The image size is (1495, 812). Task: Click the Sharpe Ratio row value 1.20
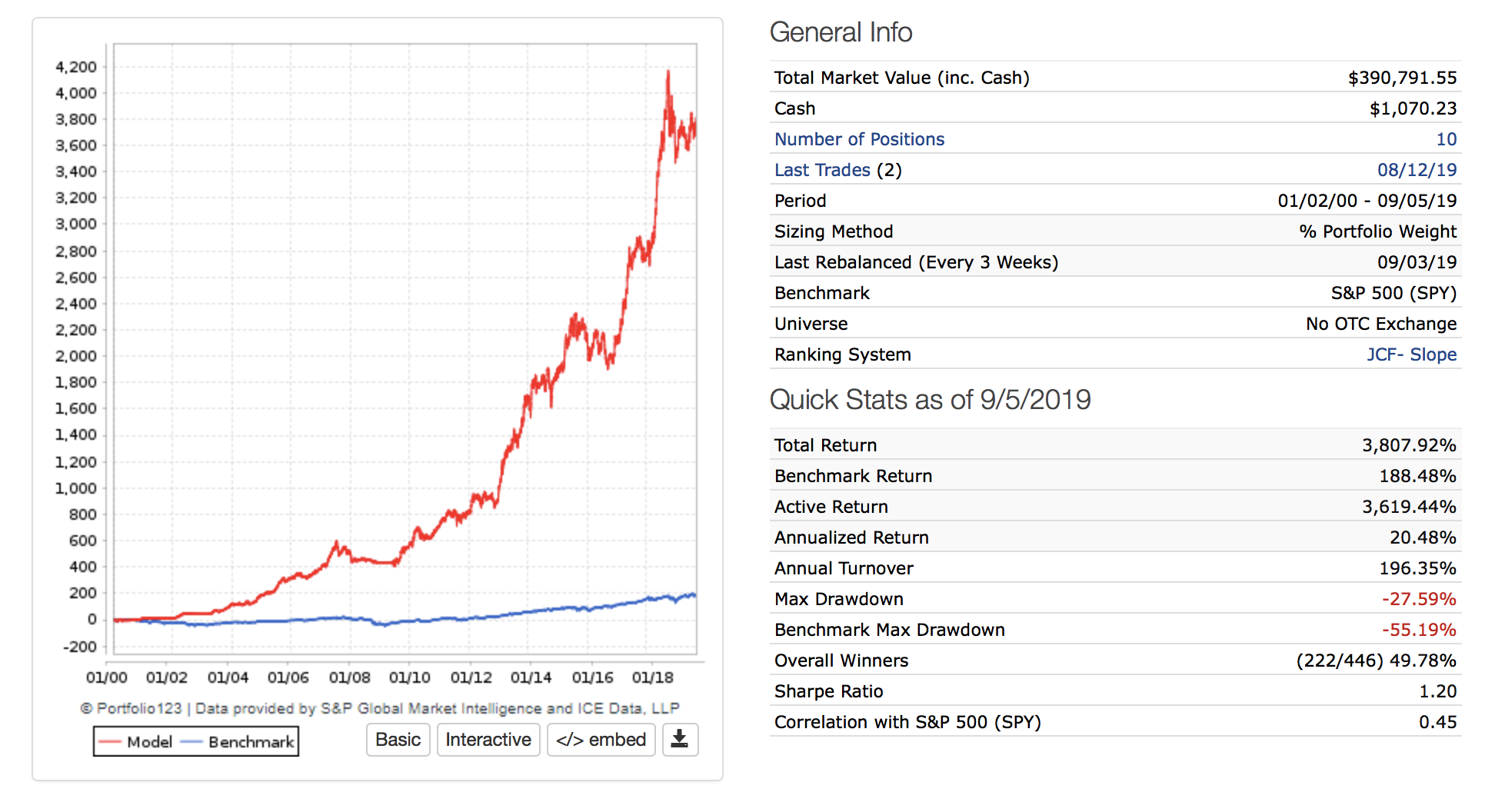pyautogui.click(x=1437, y=691)
